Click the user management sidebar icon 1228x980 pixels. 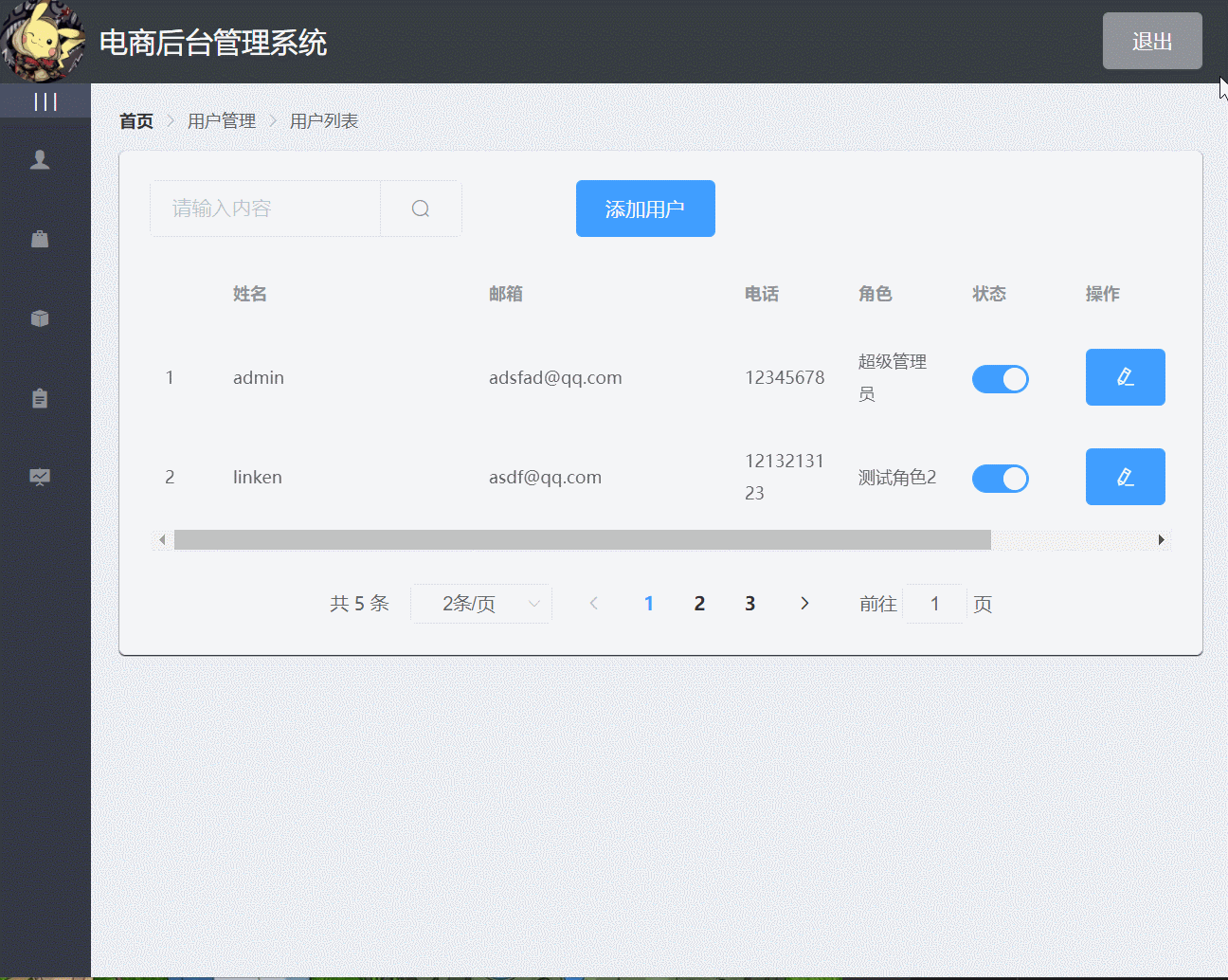pyautogui.click(x=40, y=159)
